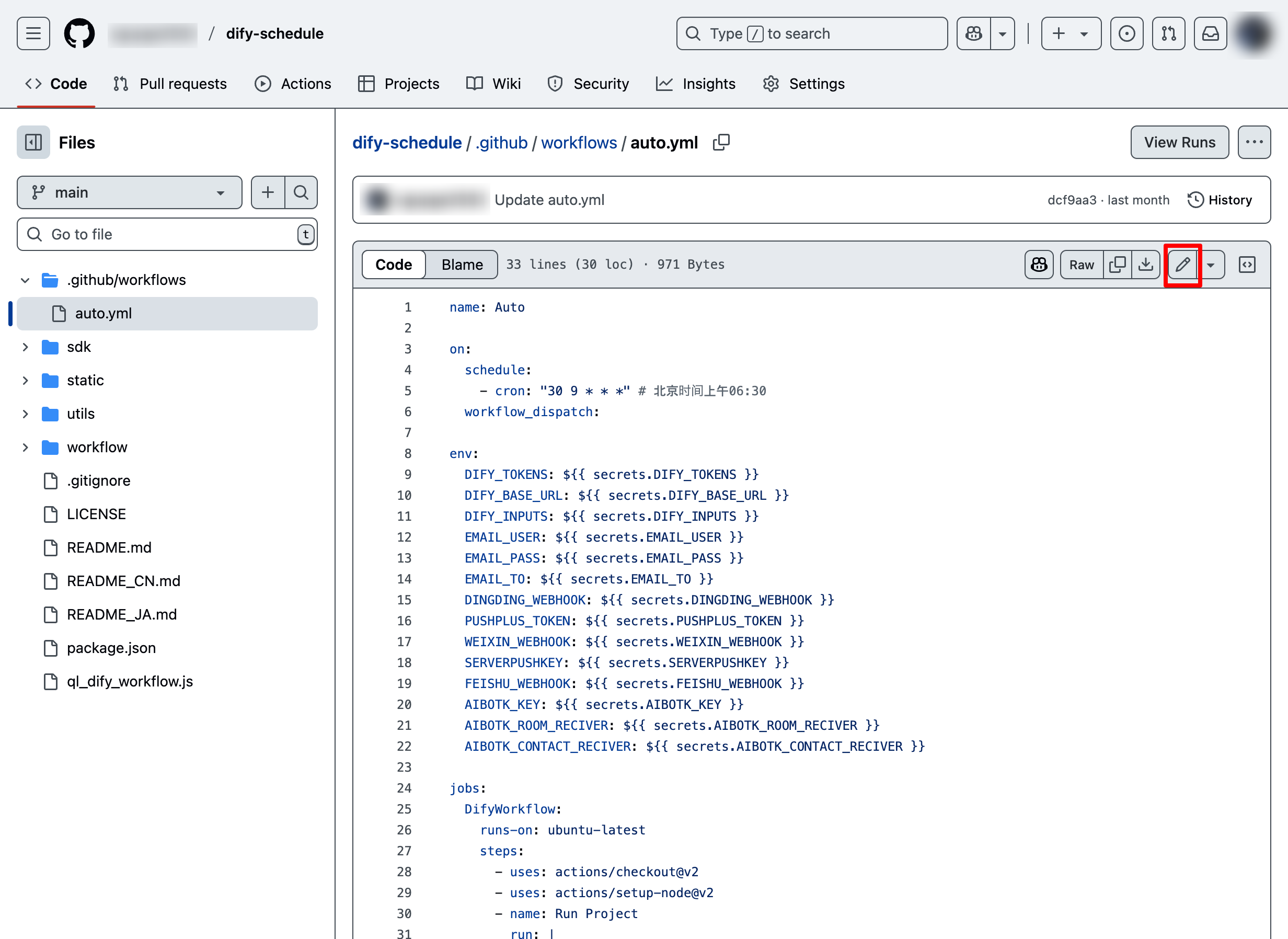Expand the sdk folder
Screen dimensions: 1288x939
[x=25, y=347]
